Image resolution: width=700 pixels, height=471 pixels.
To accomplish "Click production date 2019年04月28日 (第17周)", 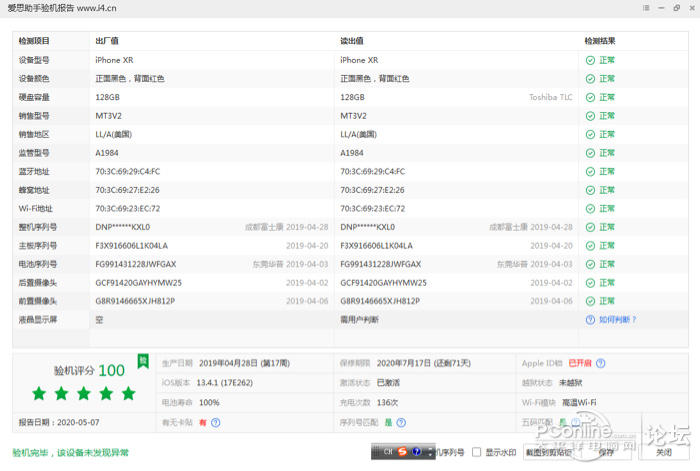I will coord(244,363).
